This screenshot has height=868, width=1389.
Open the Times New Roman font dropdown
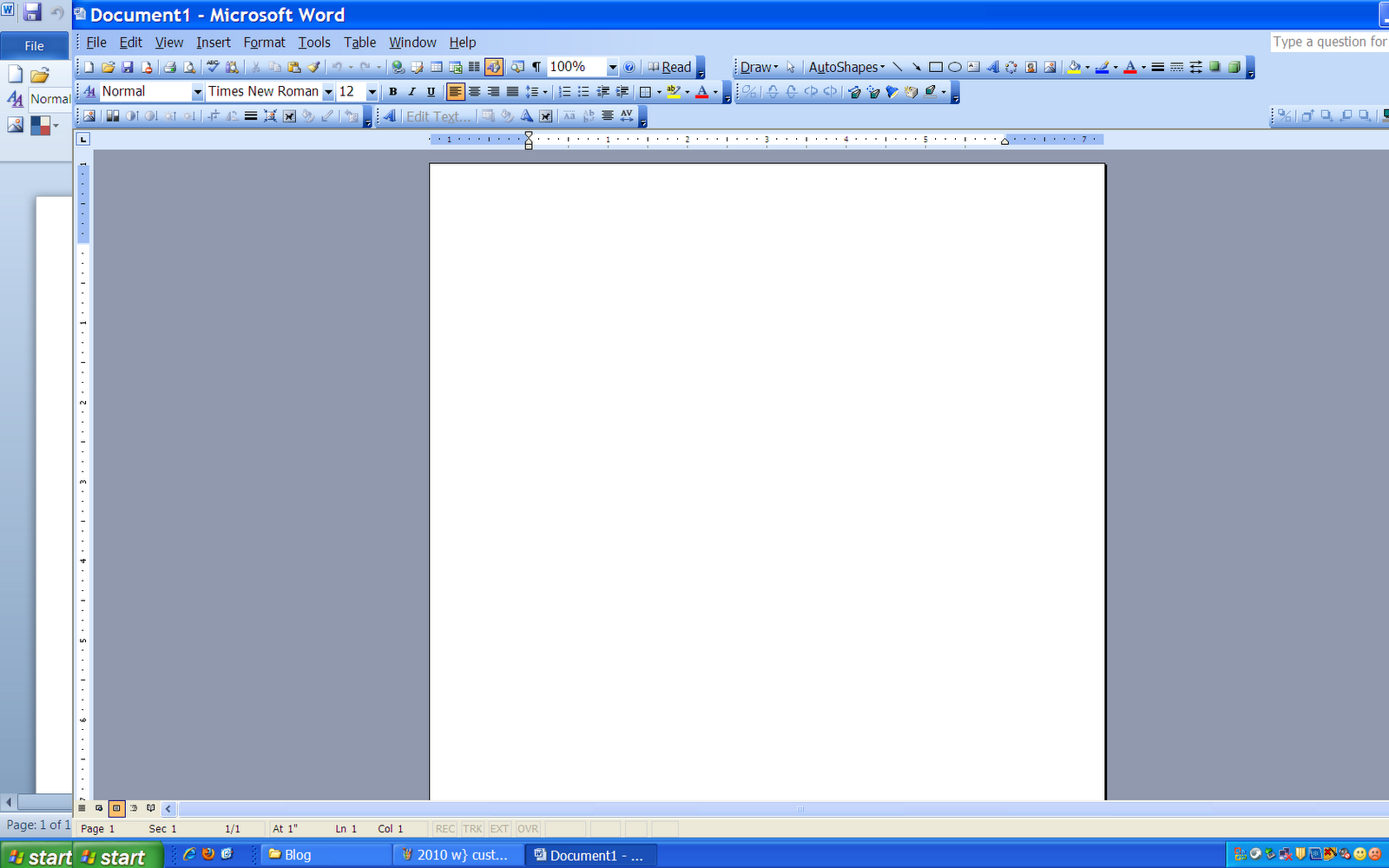(271, 91)
